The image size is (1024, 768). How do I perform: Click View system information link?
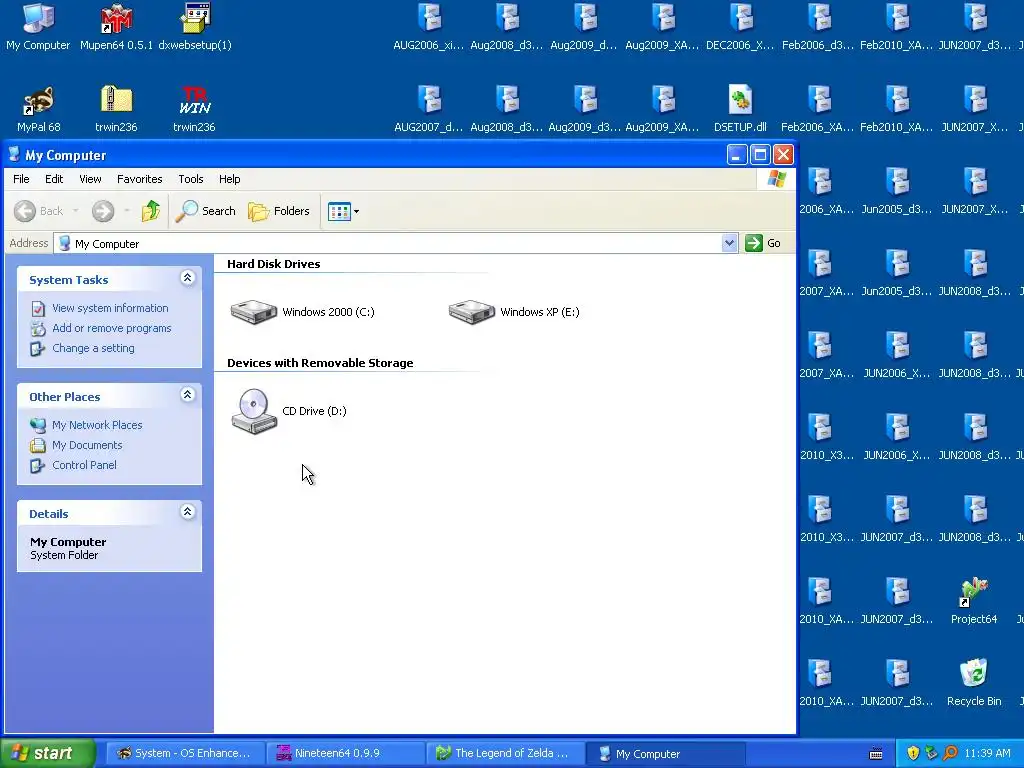110,308
